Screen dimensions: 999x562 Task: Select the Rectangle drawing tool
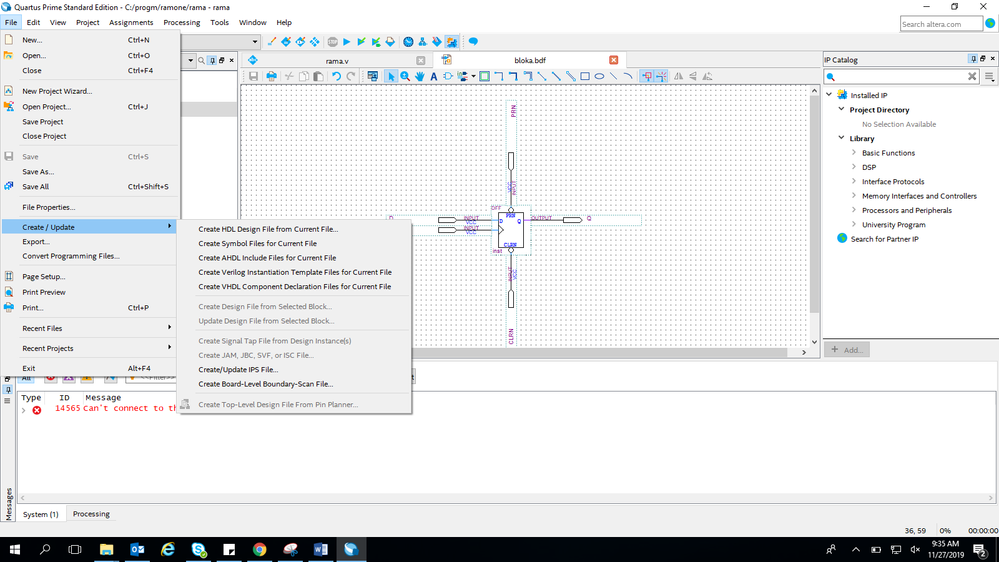pos(585,76)
